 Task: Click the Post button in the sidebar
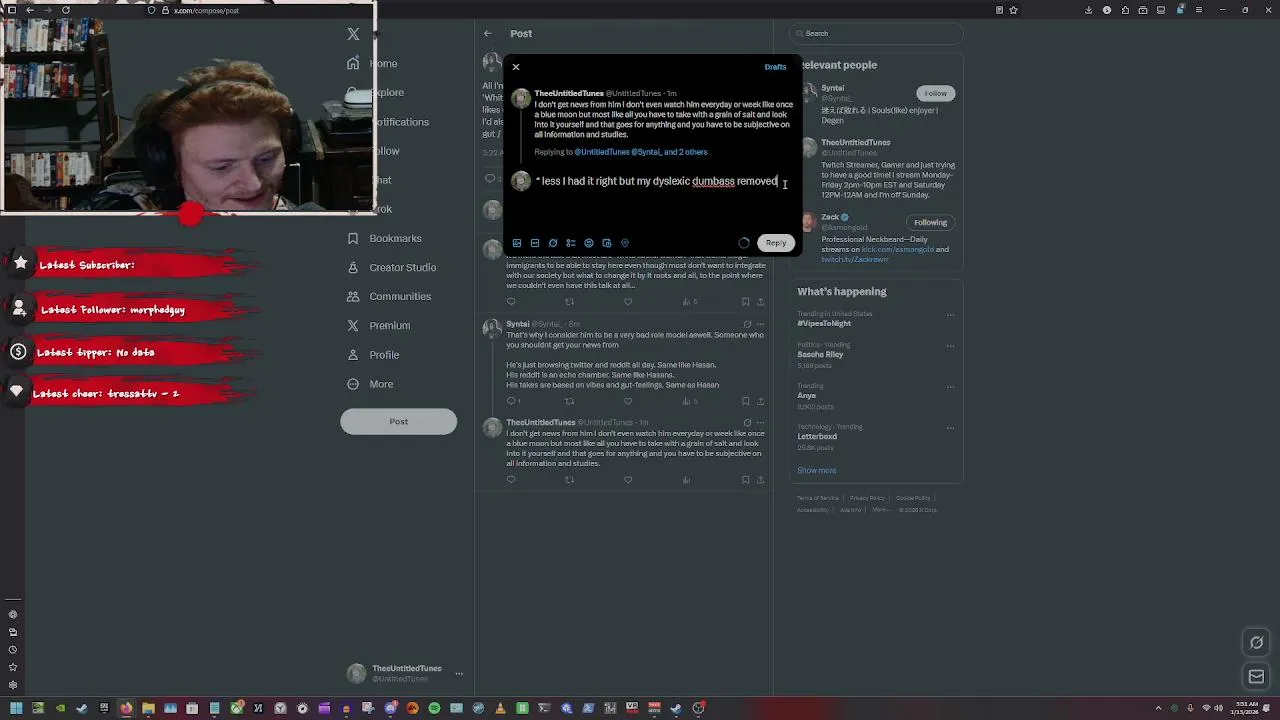pyautogui.click(x=398, y=421)
